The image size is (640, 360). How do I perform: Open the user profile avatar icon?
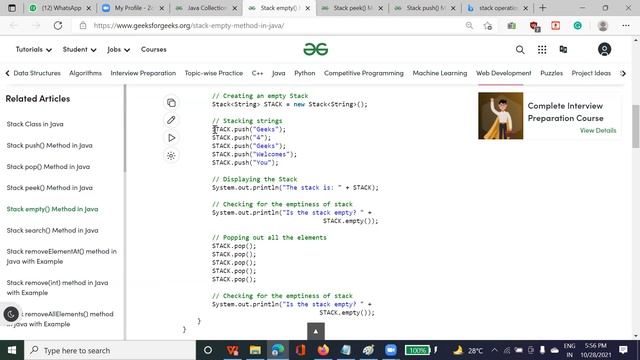click(604, 50)
